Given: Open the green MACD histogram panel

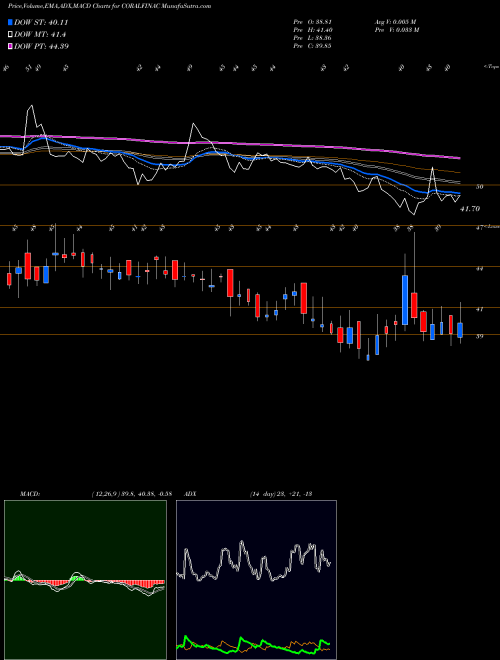Looking at the screenshot, I should point(85,580).
